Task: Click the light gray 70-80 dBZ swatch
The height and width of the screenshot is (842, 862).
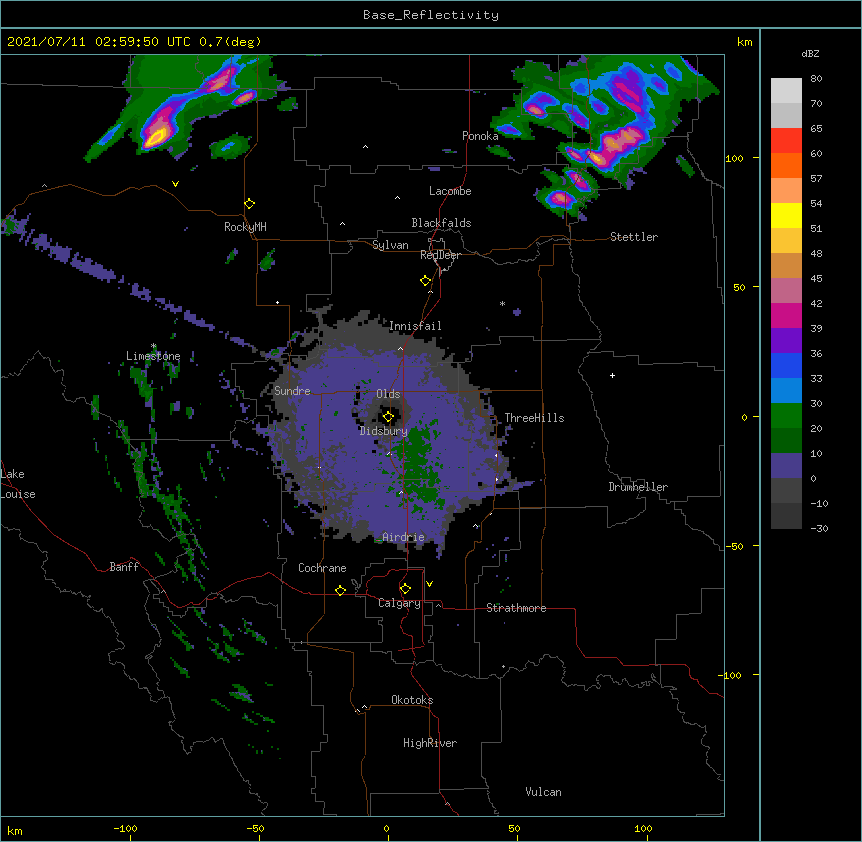Action: 786,91
